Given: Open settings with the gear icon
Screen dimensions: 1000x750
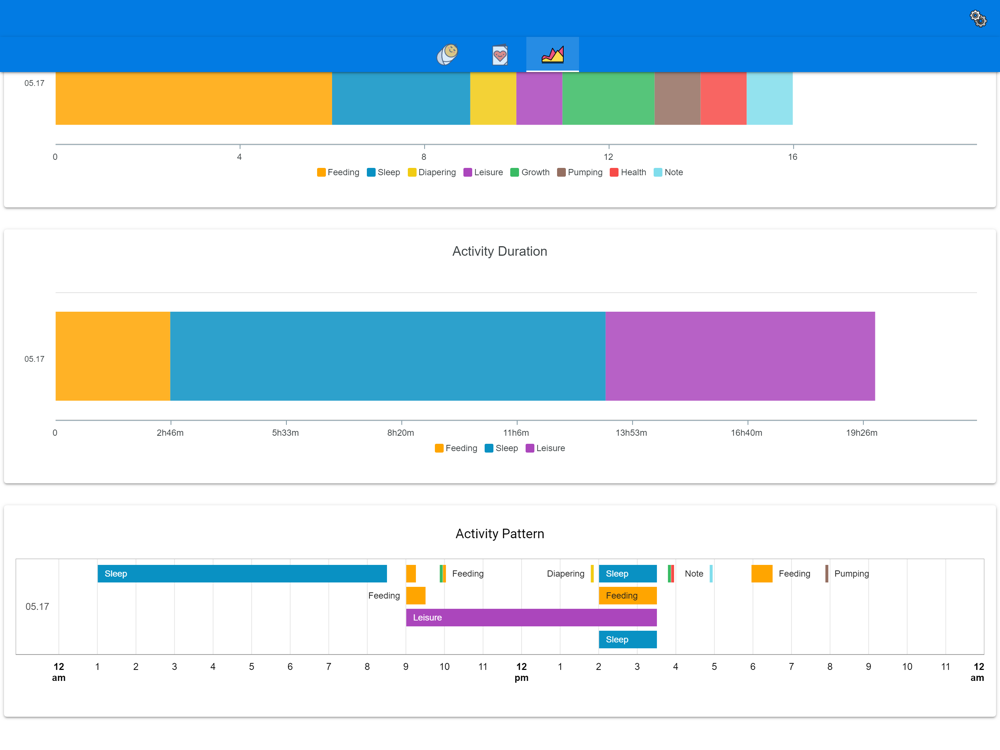Looking at the screenshot, I should tap(978, 18).
